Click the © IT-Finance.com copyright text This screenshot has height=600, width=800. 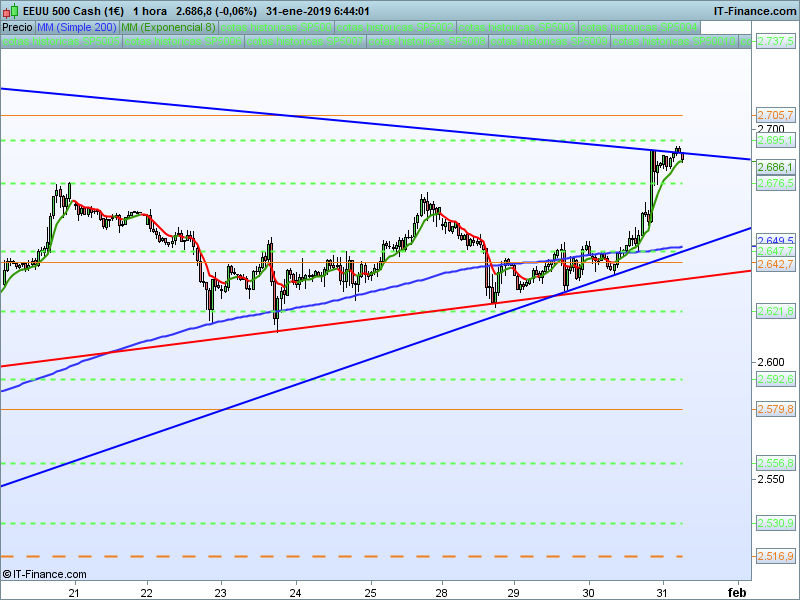[44, 574]
